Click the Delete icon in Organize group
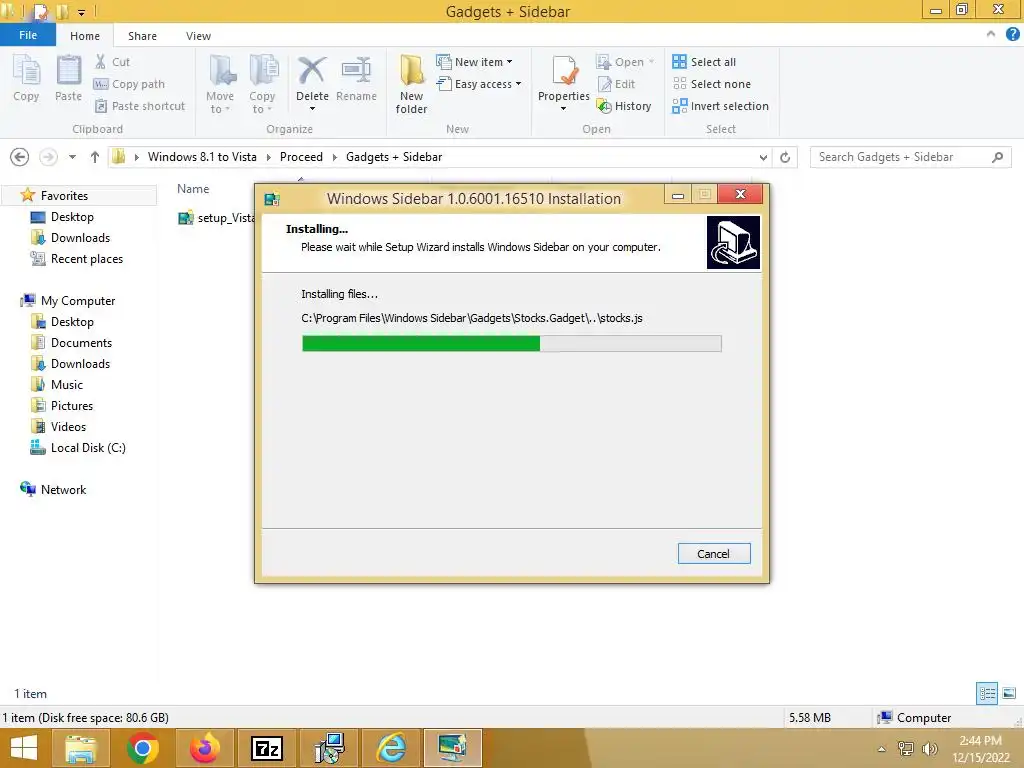The width and height of the screenshot is (1024, 768). (x=312, y=84)
